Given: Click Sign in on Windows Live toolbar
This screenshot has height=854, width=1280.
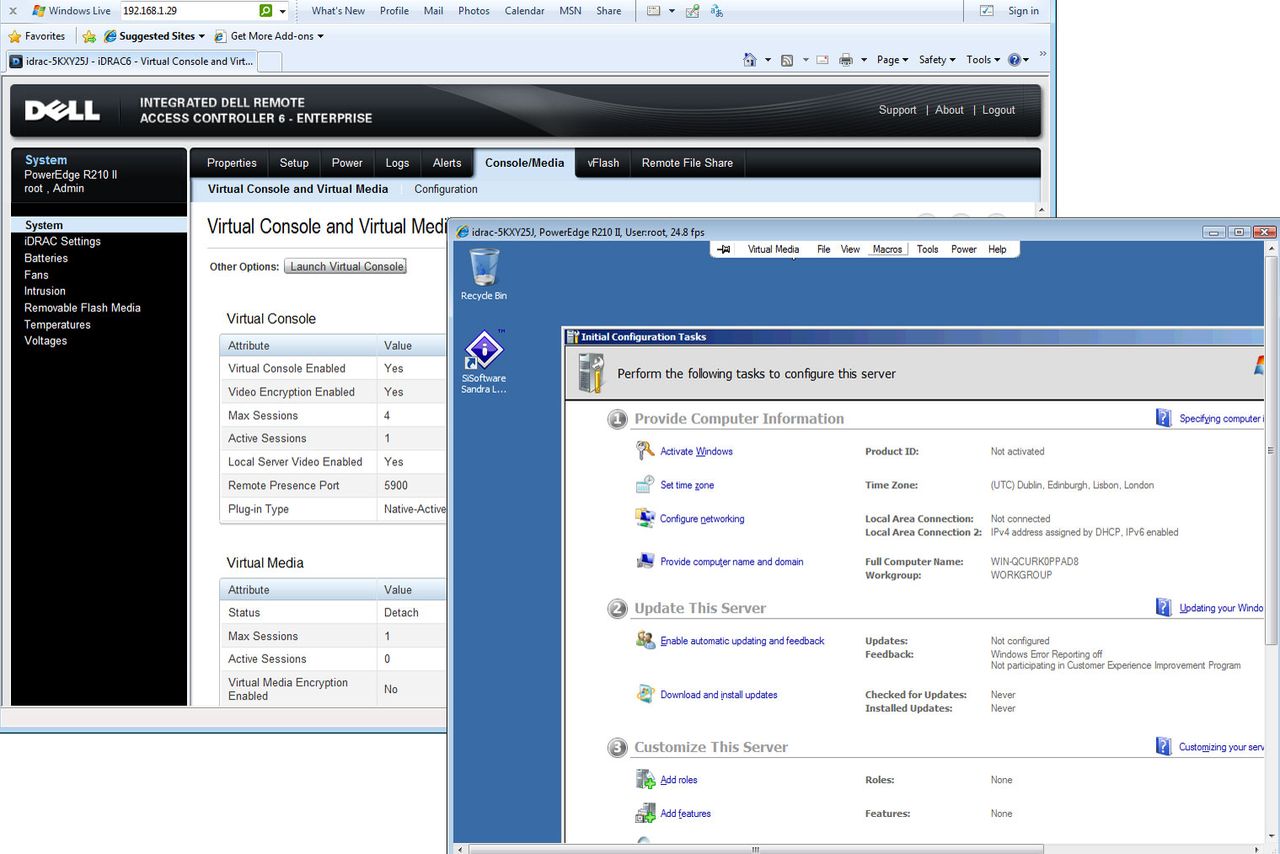Looking at the screenshot, I should pyautogui.click(x=1023, y=11).
